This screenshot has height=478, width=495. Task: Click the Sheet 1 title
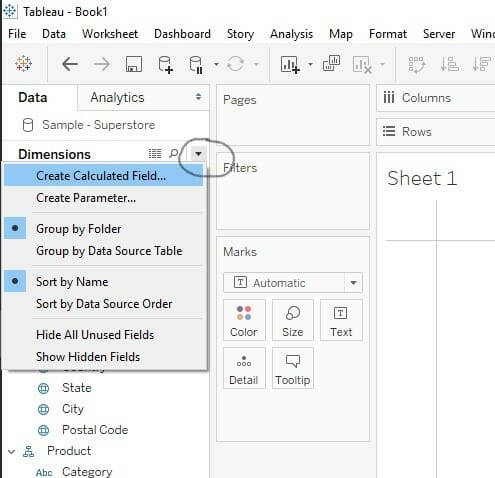(x=422, y=178)
